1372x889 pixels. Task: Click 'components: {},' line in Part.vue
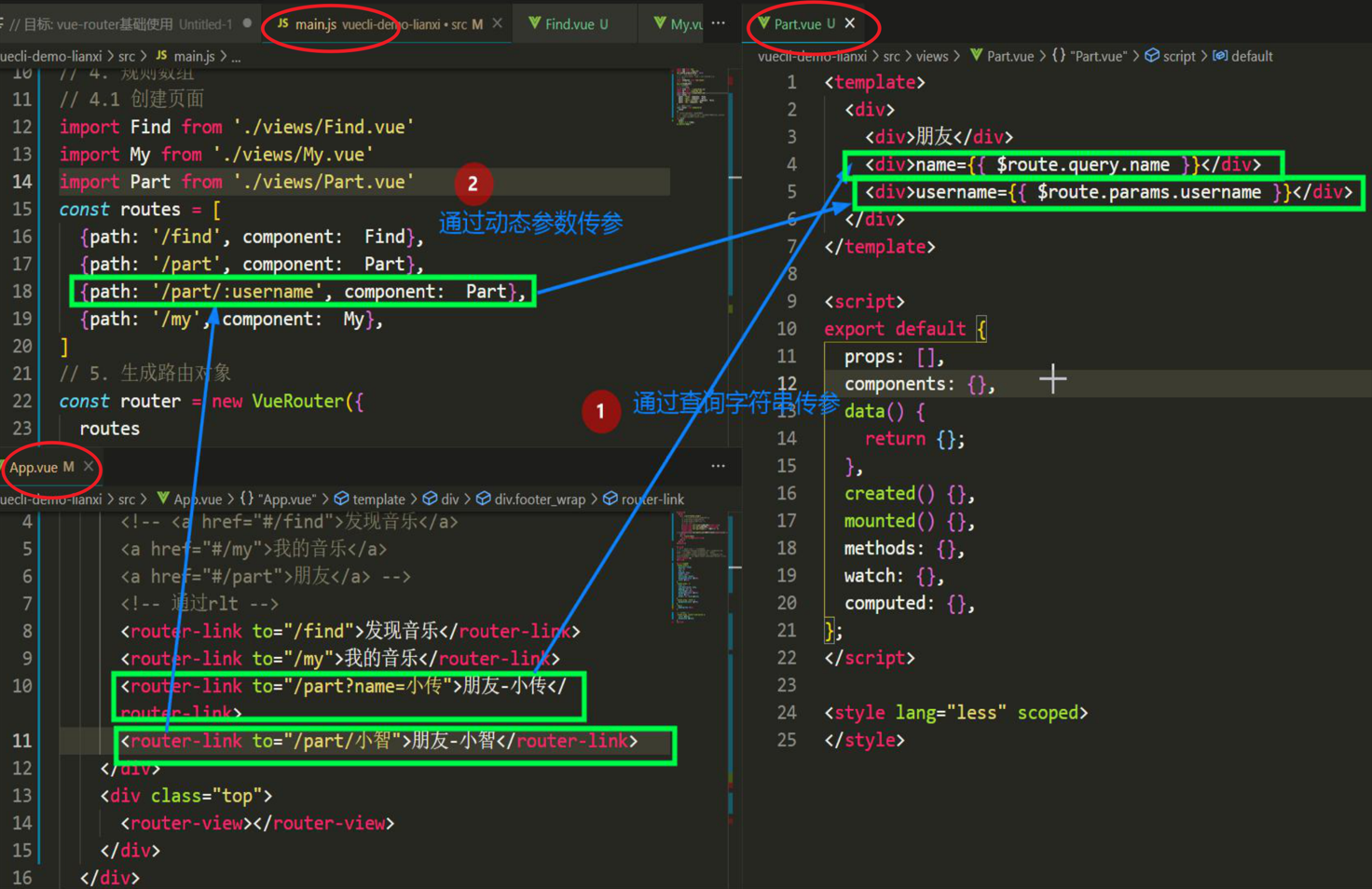[920, 384]
